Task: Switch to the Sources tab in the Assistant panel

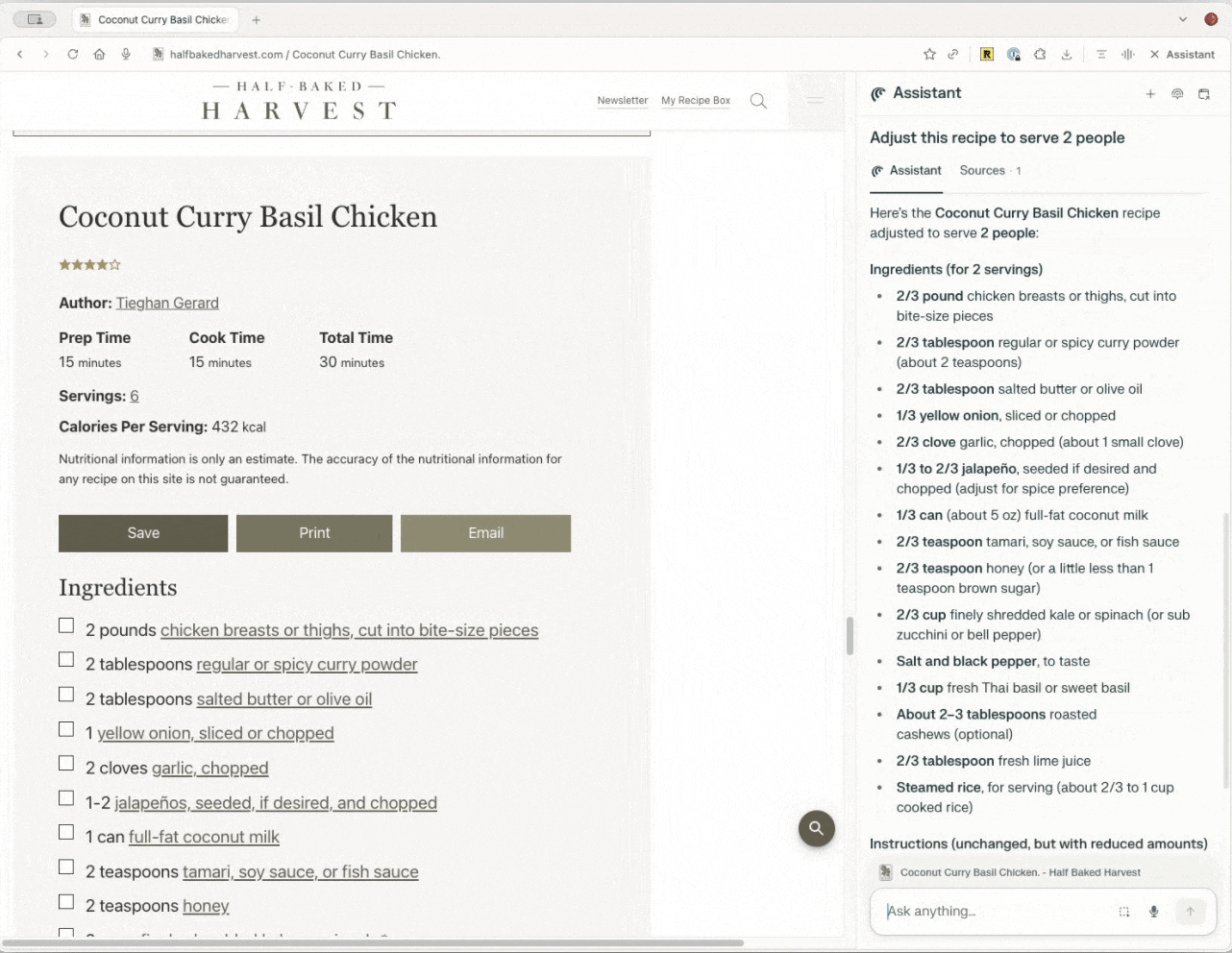Action: click(982, 171)
